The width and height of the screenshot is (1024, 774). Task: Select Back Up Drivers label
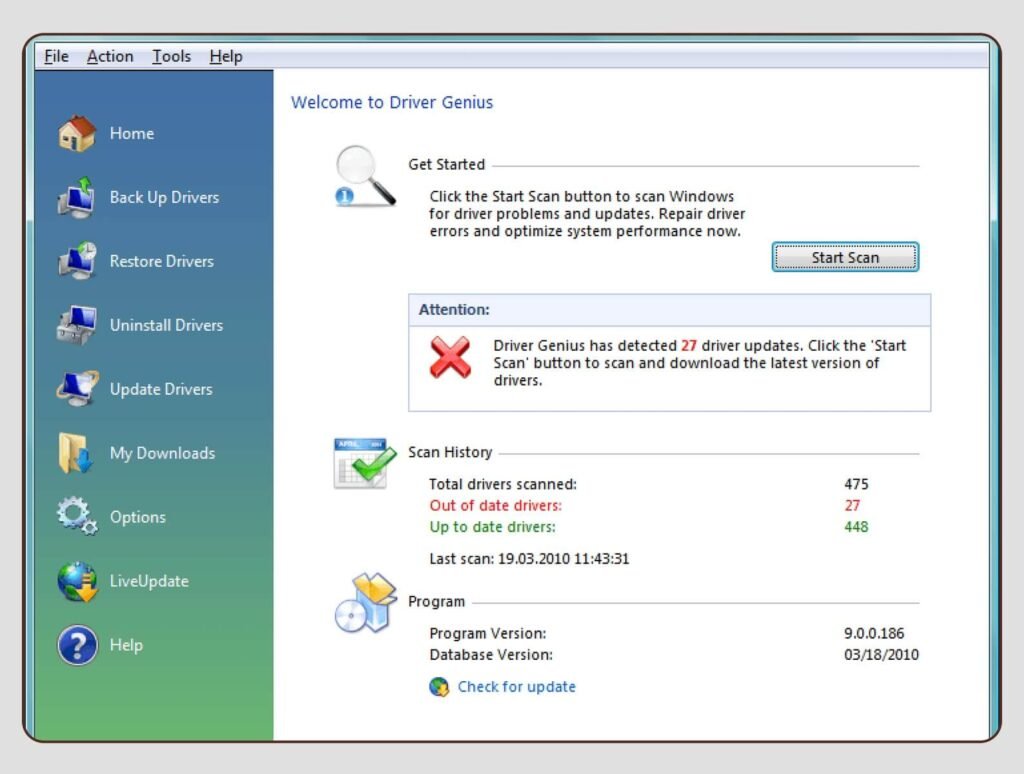click(x=164, y=197)
